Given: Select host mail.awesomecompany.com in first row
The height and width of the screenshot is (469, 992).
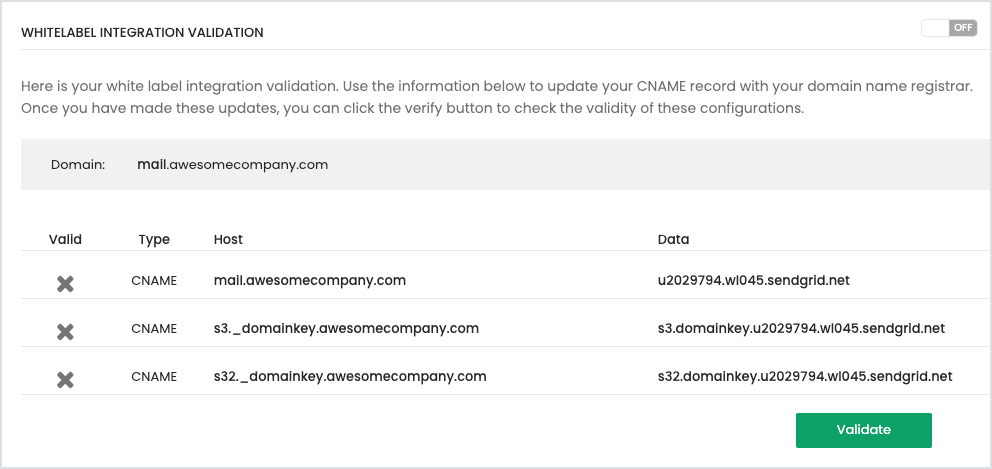Looking at the screenshot, I should [310, 281].
